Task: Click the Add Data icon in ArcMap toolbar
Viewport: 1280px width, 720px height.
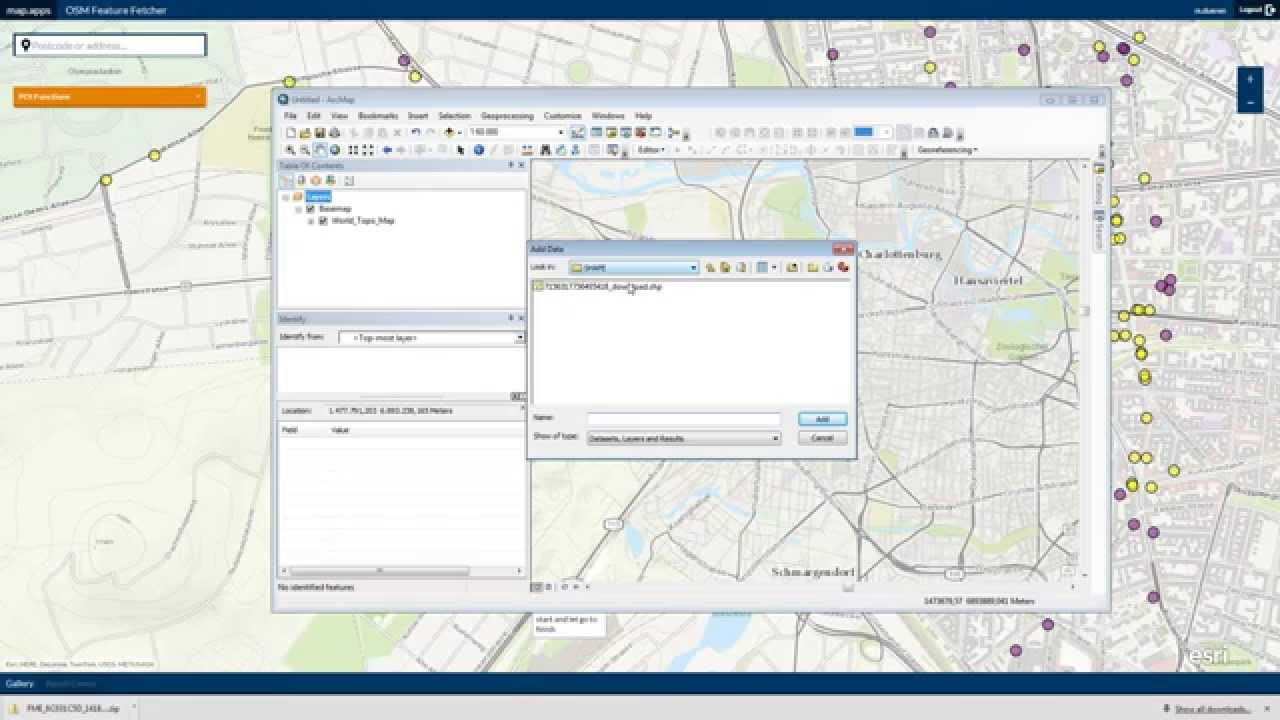Action: point(450,132)
